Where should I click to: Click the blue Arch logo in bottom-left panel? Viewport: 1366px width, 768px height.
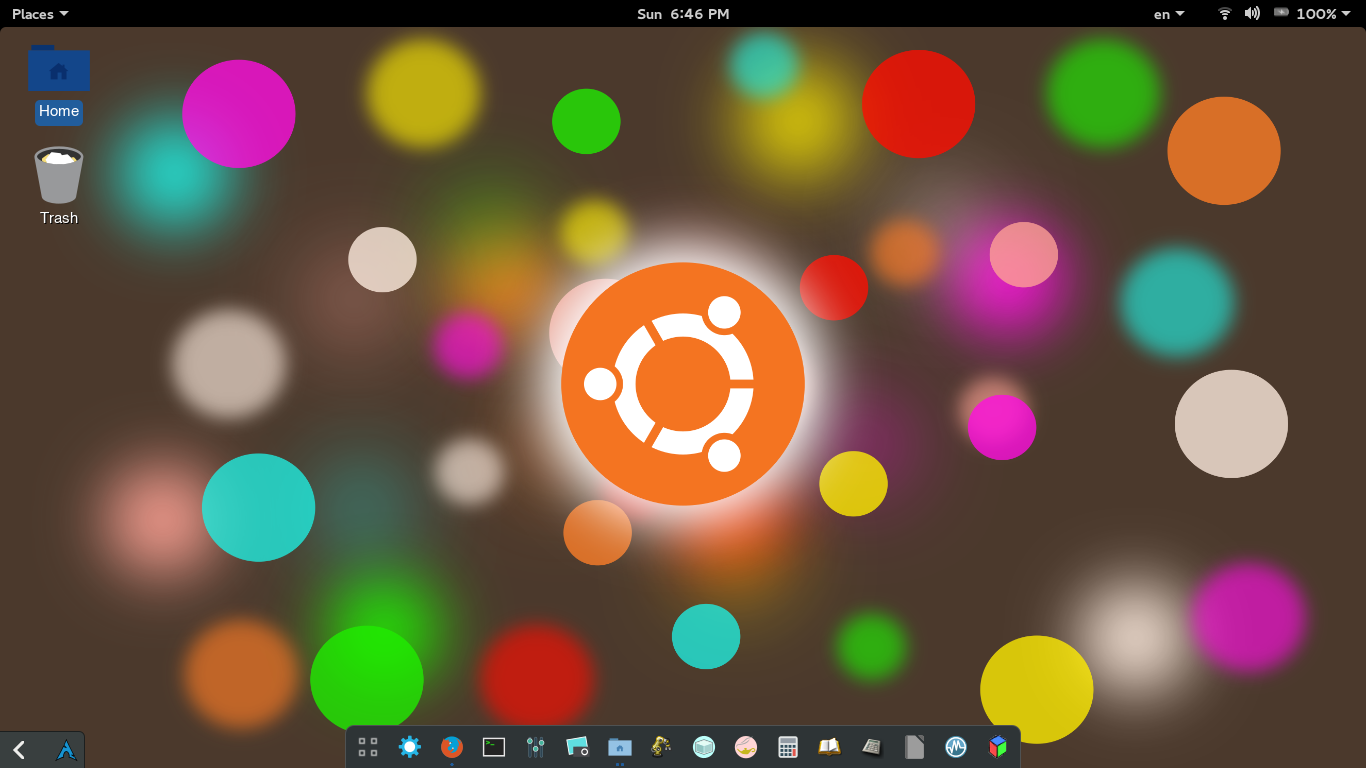click(x=66, y=750)
